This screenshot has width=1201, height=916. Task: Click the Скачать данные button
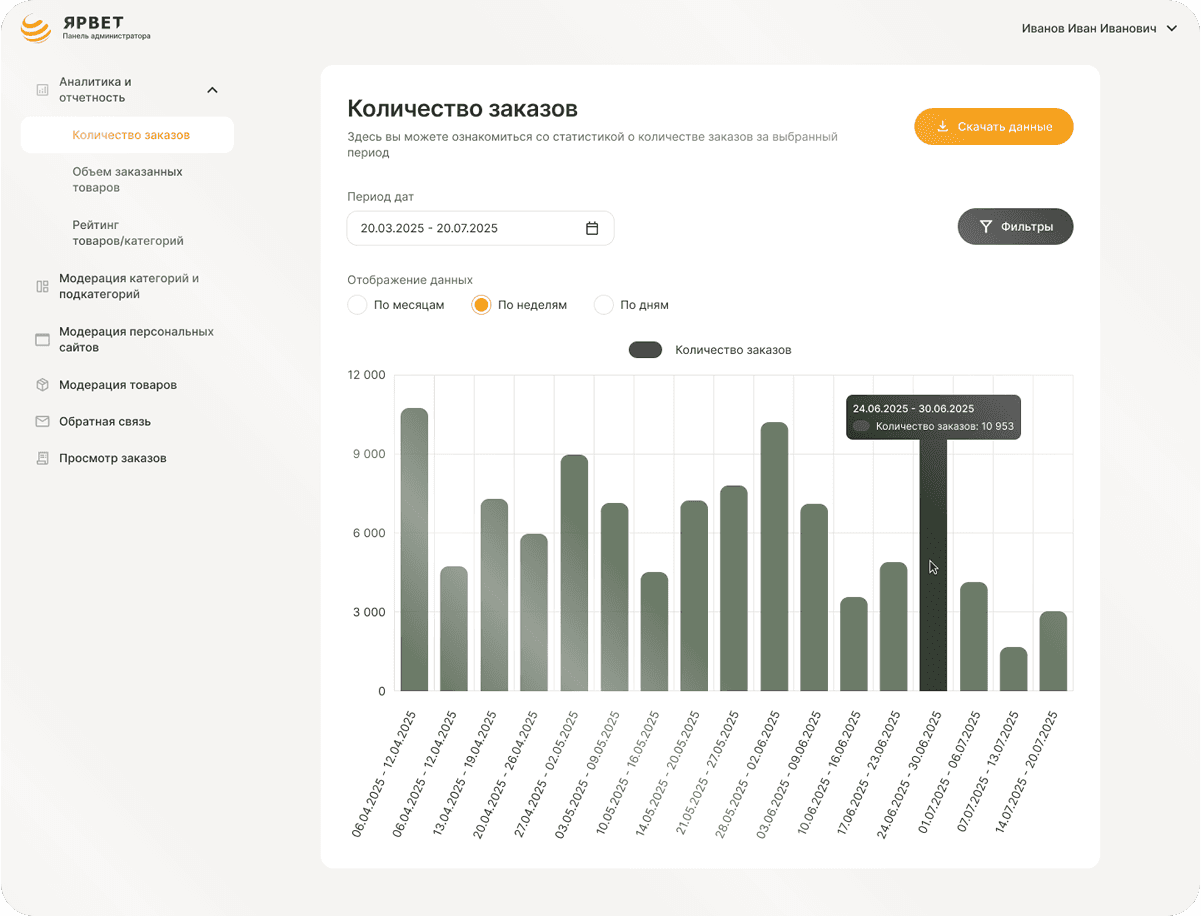pos(993,127)
